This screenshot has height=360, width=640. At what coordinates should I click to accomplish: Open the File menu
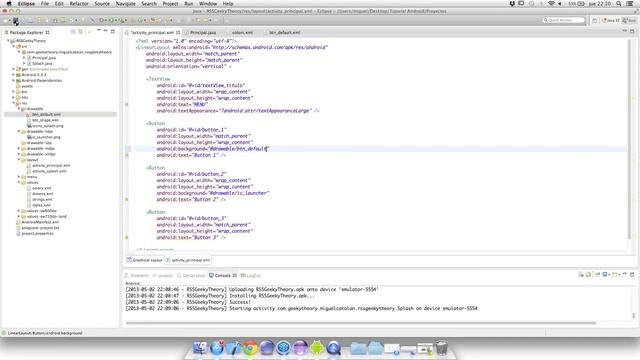coord(45,4)
